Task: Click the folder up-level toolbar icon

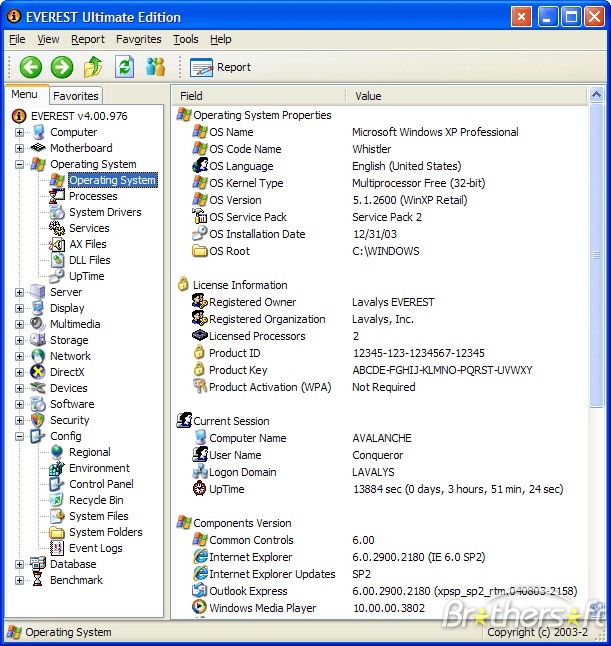Action: click(93, 67)
